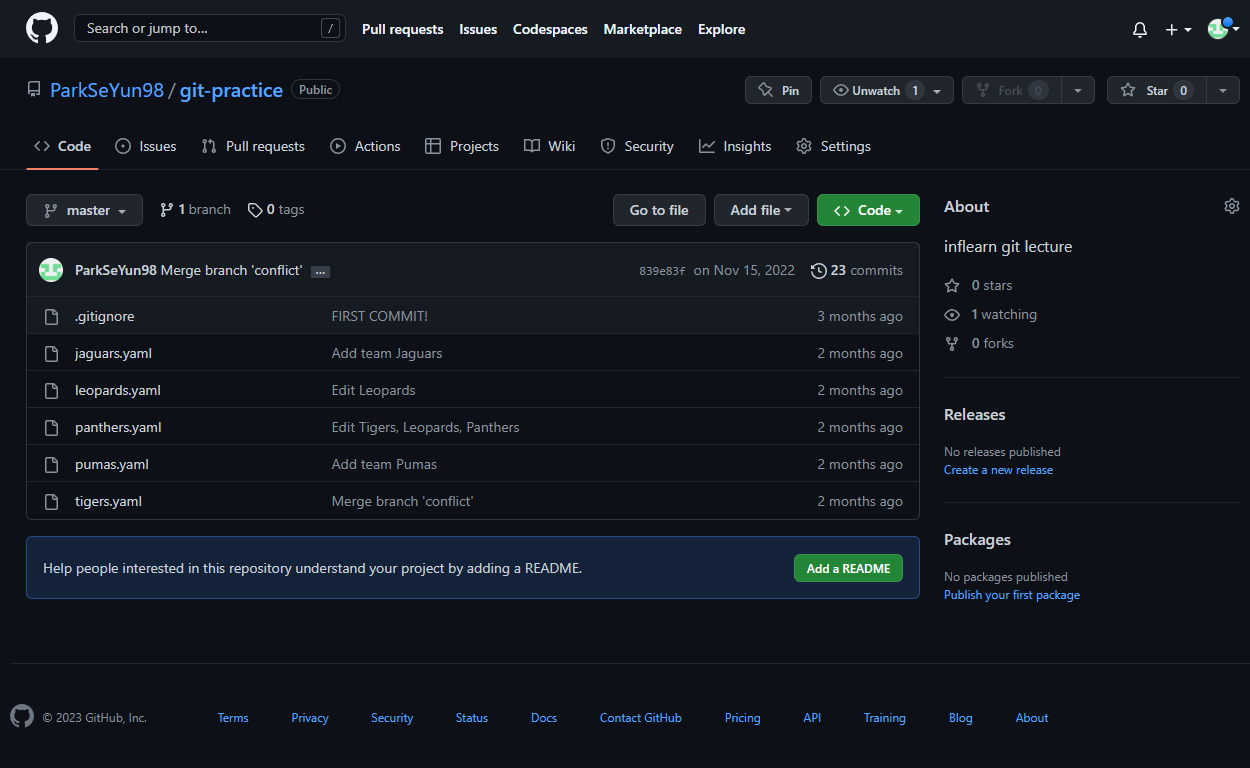
Task: Open the GitHub logo homepage
Action: point(42,28)
